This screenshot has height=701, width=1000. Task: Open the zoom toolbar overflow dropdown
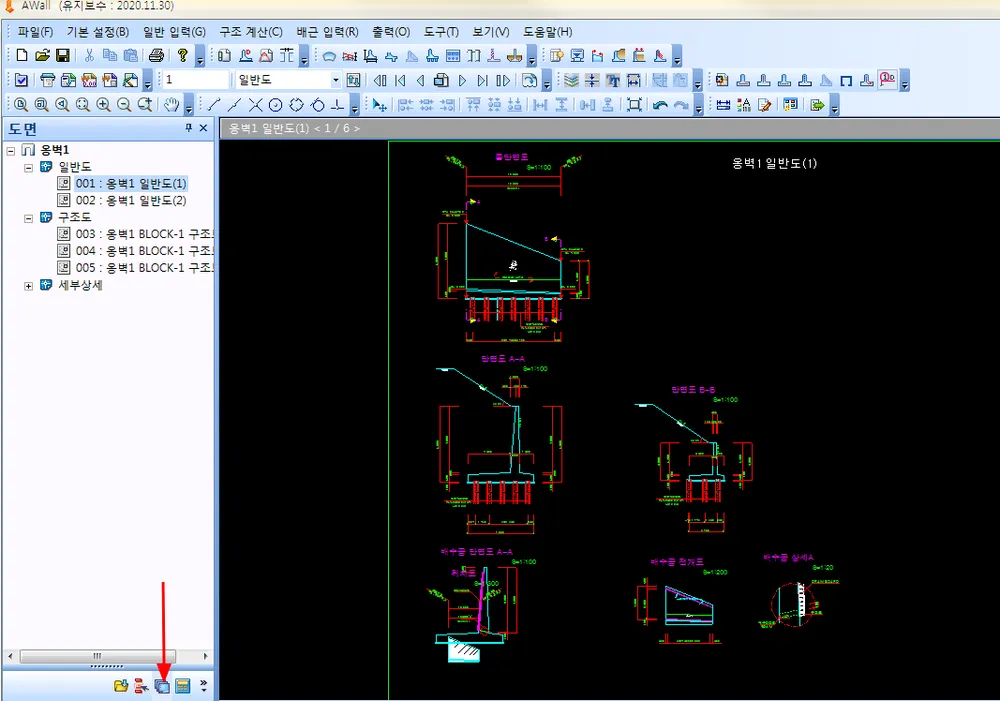coord(189,105)
